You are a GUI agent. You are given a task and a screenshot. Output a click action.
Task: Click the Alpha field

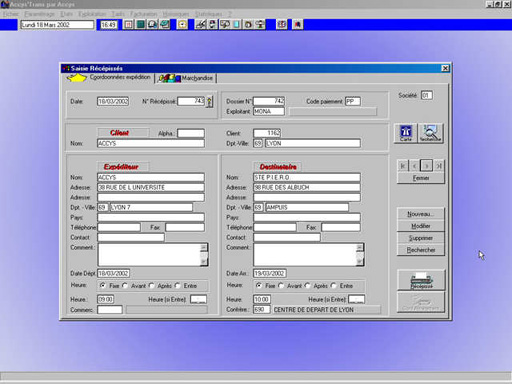point(191,133)
